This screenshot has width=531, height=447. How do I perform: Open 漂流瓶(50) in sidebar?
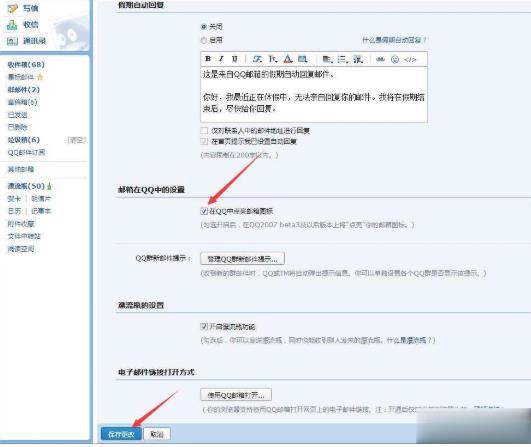pyautogui.click(x=26, y=186)
